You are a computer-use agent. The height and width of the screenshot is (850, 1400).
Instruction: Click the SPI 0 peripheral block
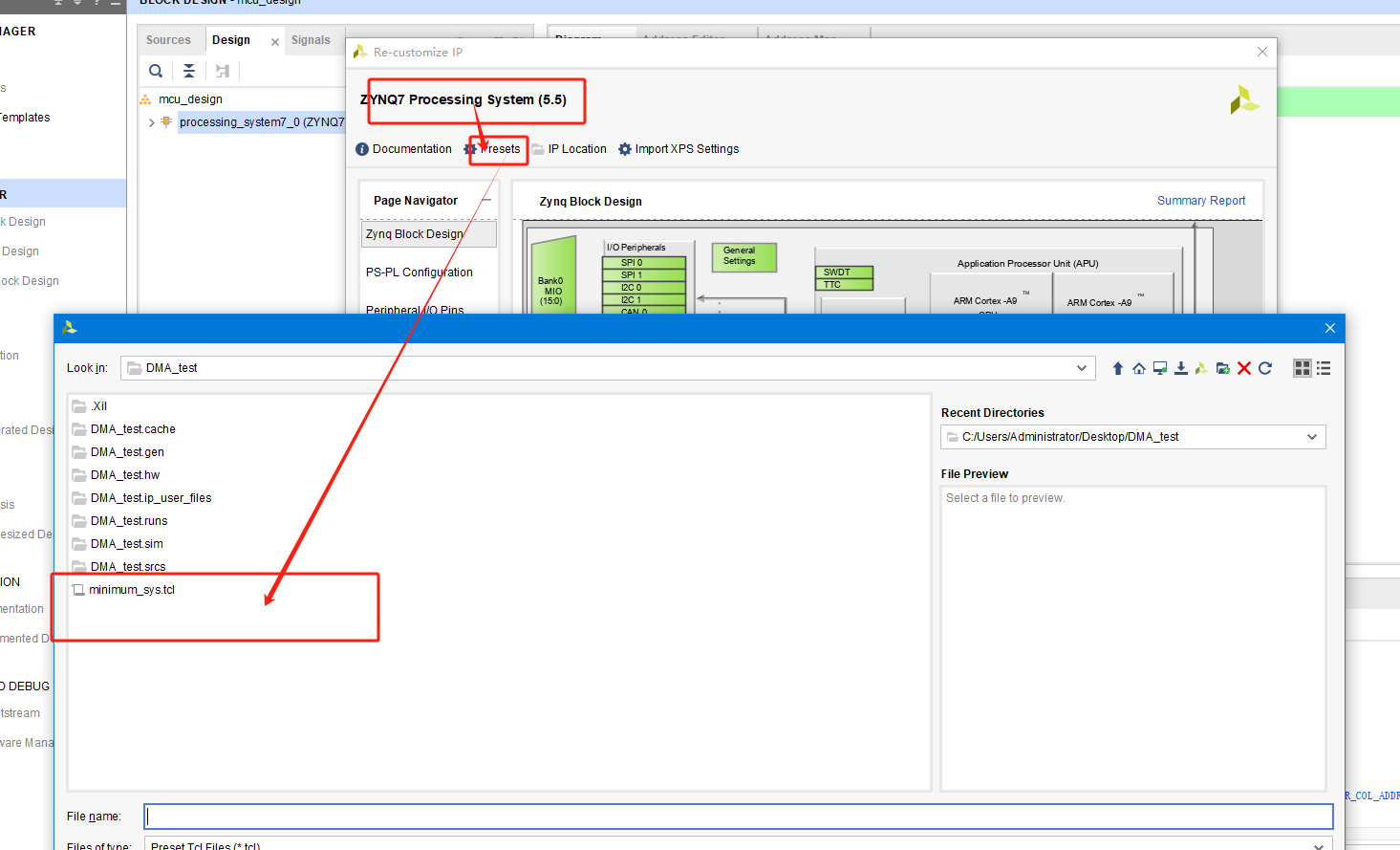644,262
